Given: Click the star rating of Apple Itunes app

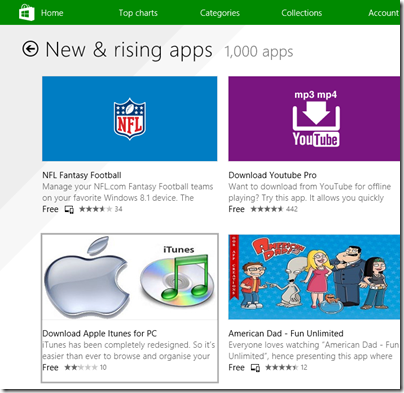Looking at the screenshot, I should click(x=81, y=368).
